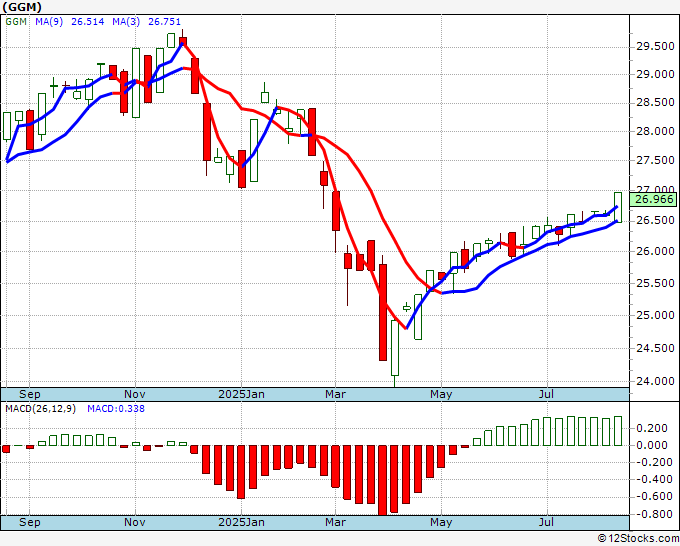Click the MACD(26,12,9) indicator label
Viewport: 680px width, 546px height.
pos(40,409)
